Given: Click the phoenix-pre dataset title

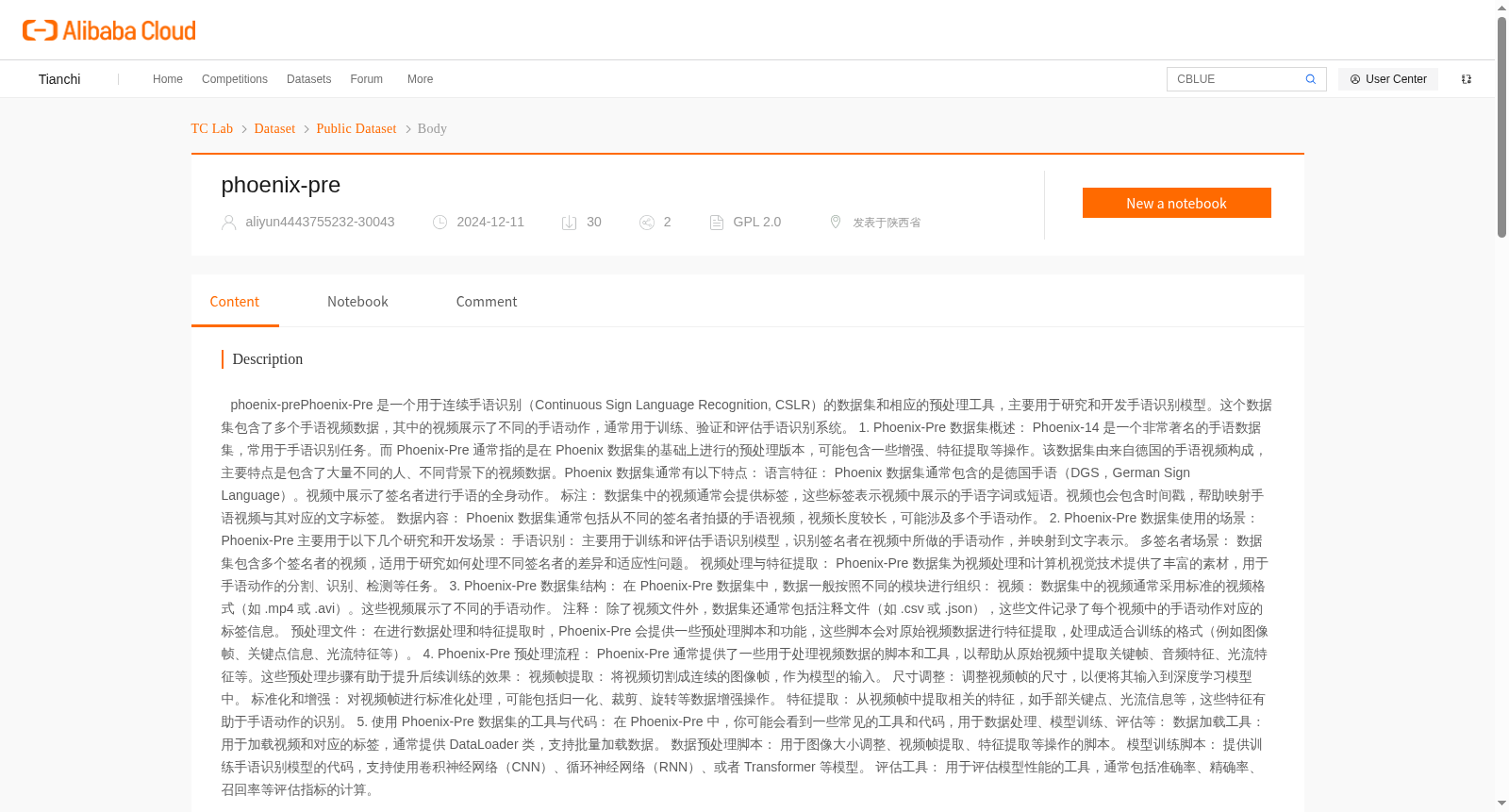Looking at the screenshot, I should [281, 185].
